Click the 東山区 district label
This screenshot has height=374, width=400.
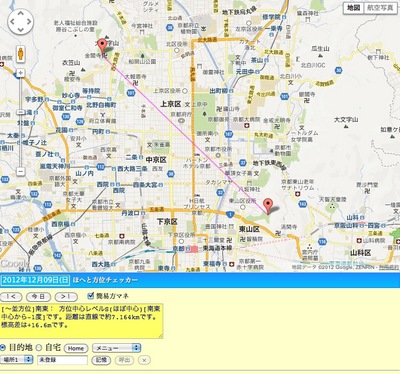tap(249, 229)
